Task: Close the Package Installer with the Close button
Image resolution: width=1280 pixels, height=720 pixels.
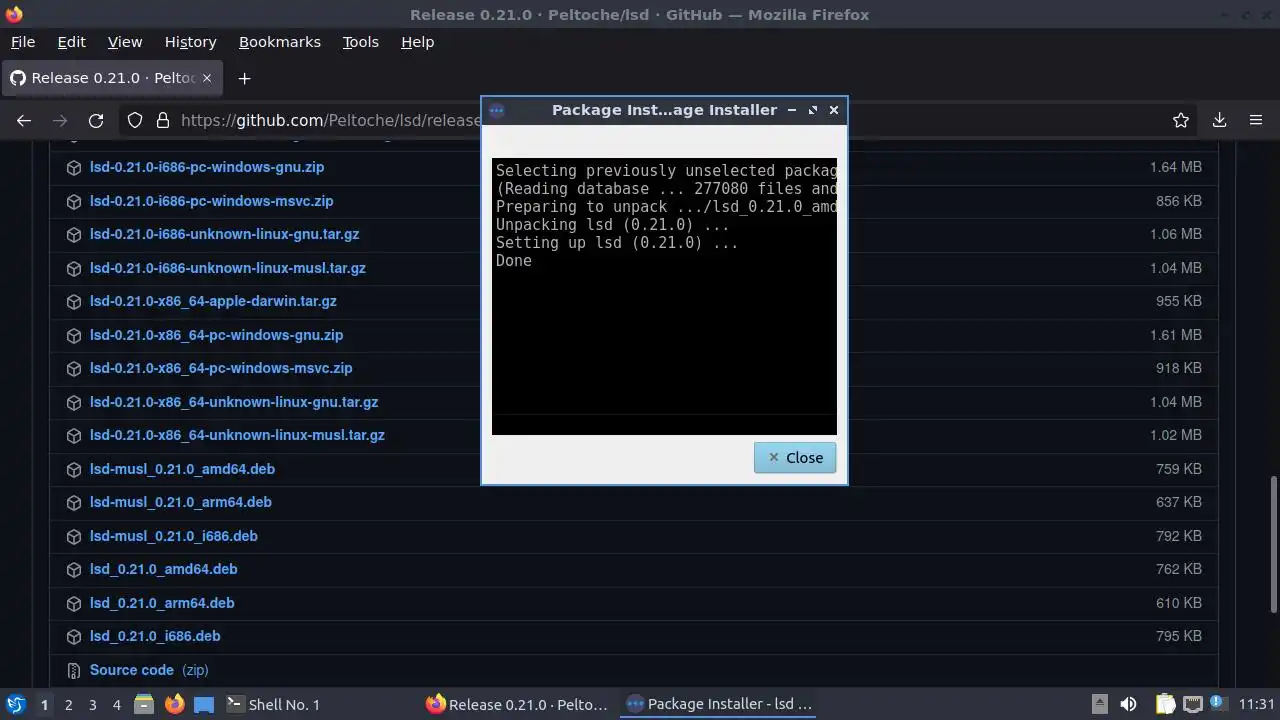Action: coord(795,457)
